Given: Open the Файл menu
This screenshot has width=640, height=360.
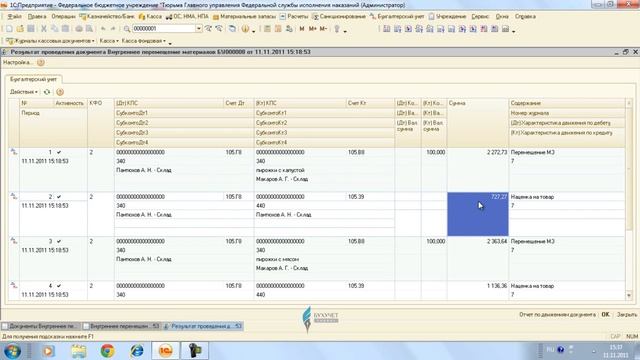Looking at the screenshot, I should 15,17.
